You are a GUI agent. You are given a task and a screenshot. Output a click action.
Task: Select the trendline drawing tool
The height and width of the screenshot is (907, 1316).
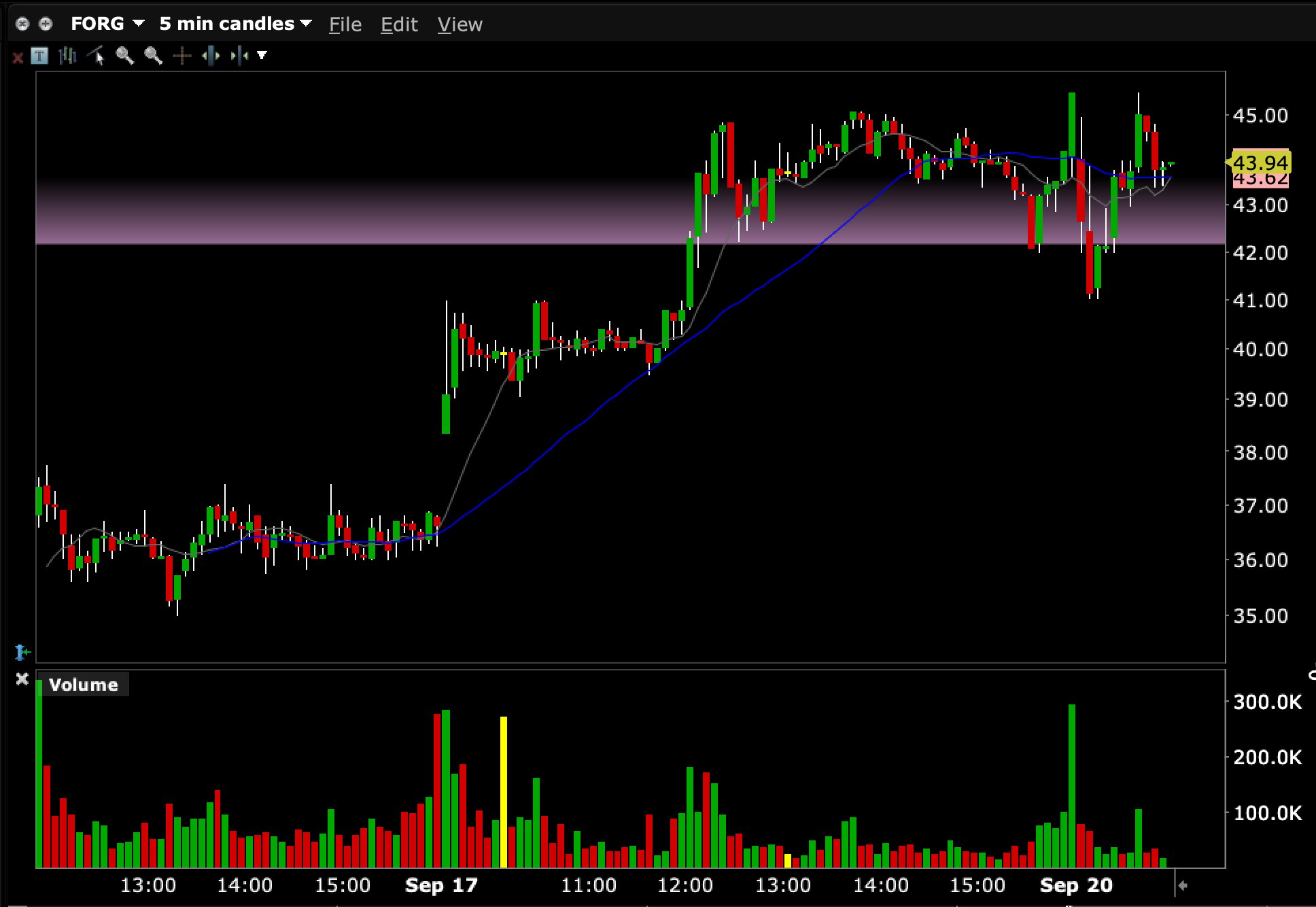pyautogui.click(x=96, y=56)
